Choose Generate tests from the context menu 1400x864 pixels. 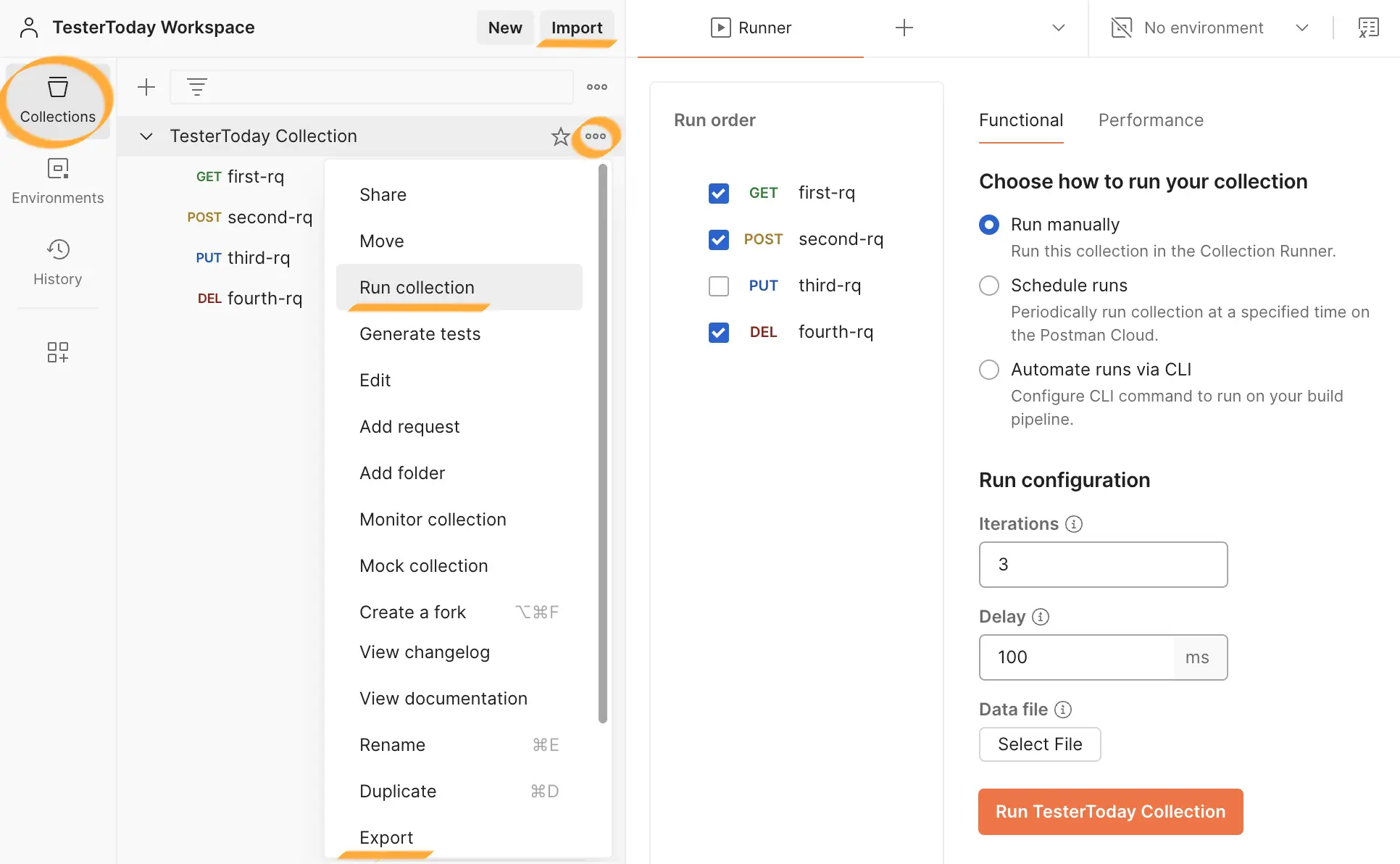[x=420, y=333]
